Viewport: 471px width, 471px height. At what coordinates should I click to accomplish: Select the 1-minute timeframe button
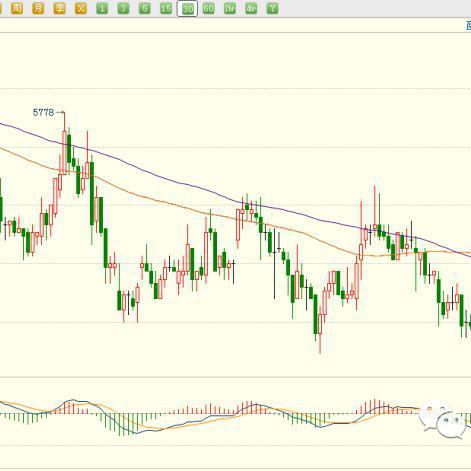tap(102, 8)
